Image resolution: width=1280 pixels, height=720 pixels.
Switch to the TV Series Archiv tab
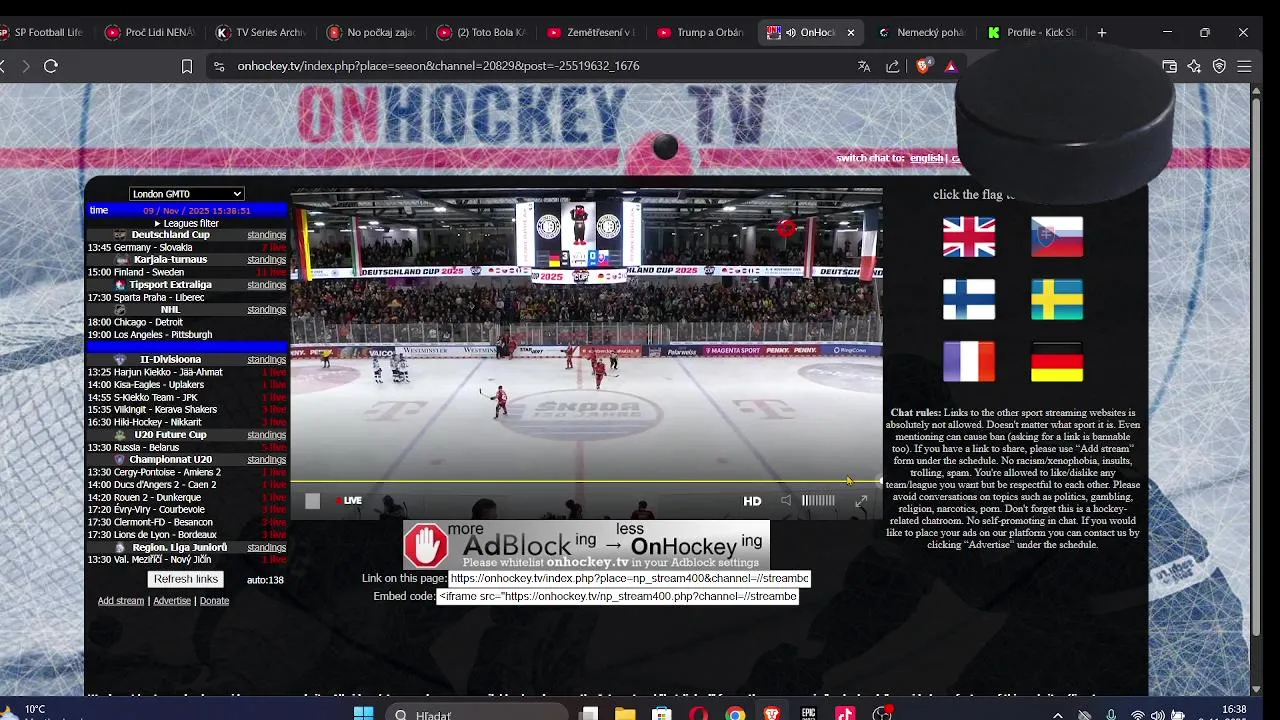260,32
